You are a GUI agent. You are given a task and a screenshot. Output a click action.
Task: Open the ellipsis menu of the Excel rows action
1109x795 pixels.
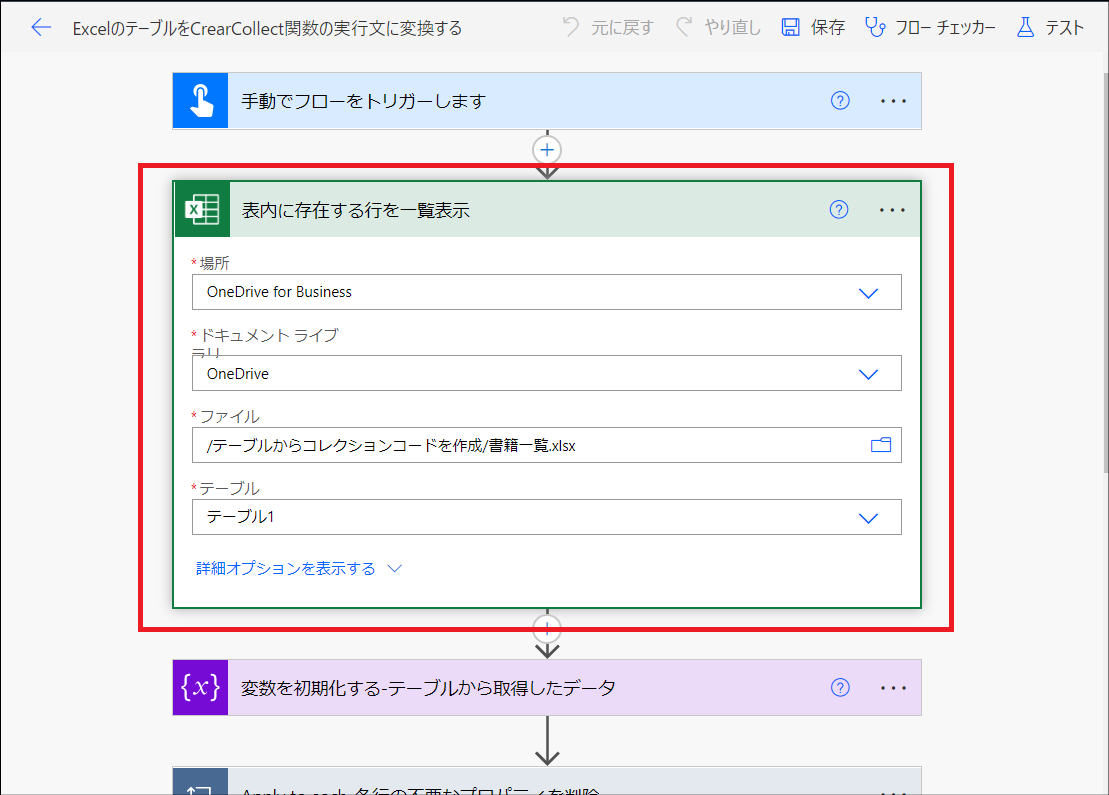[x=893, y=210]
